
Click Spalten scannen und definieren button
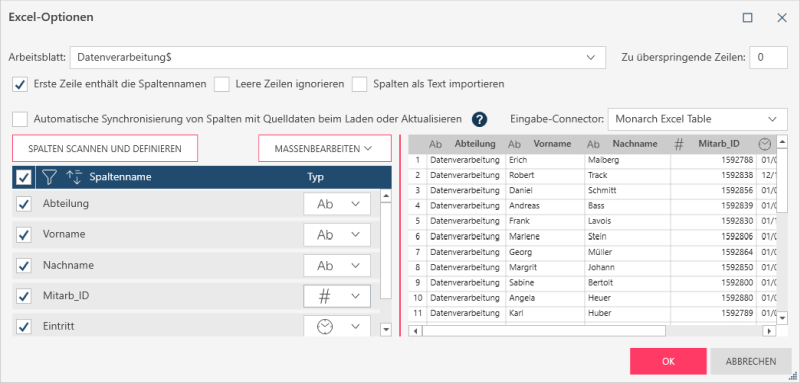105,148
